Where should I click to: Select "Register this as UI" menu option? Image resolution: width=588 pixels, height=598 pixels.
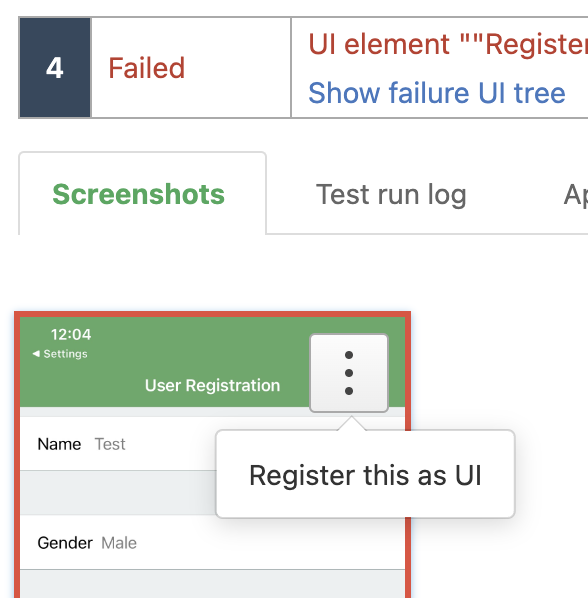[365, 475]
